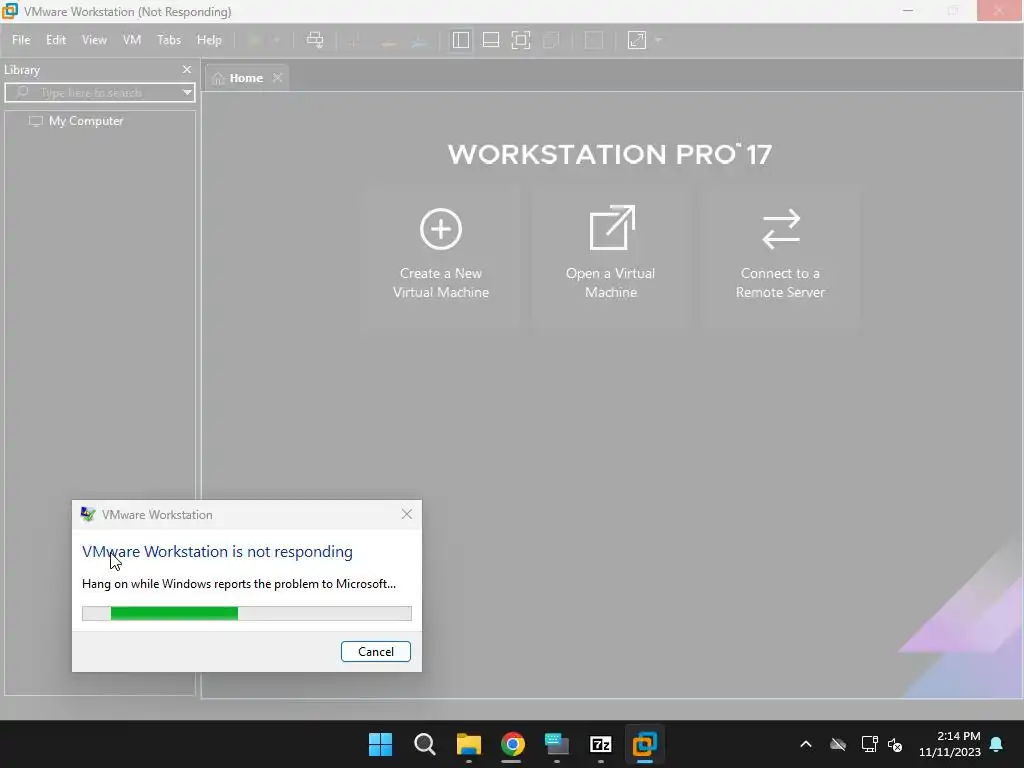Click the Enter Full Screen mode icon
This screenshot has height=768, width=1024.
click(520, 40)
